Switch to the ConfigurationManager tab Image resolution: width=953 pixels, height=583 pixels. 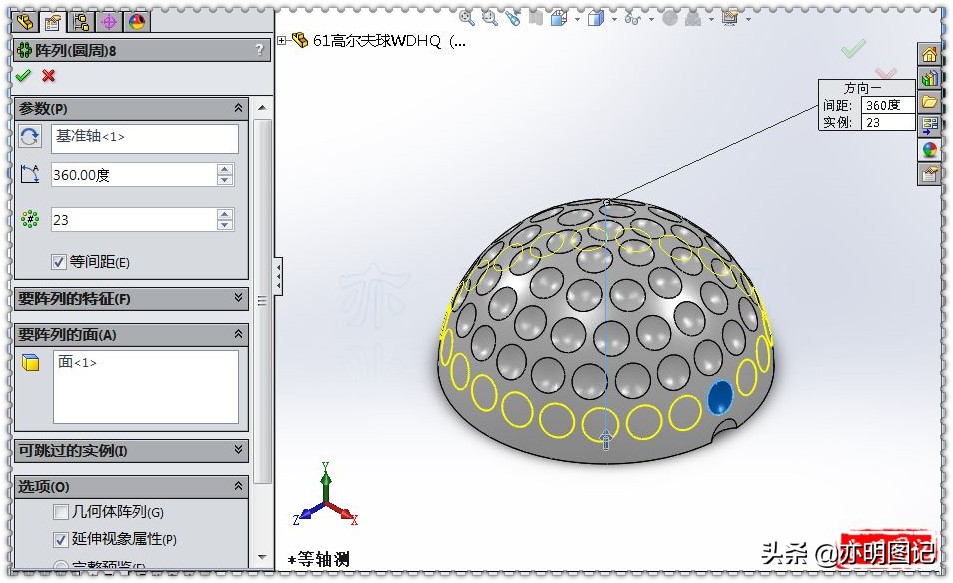tap(82, 23)
